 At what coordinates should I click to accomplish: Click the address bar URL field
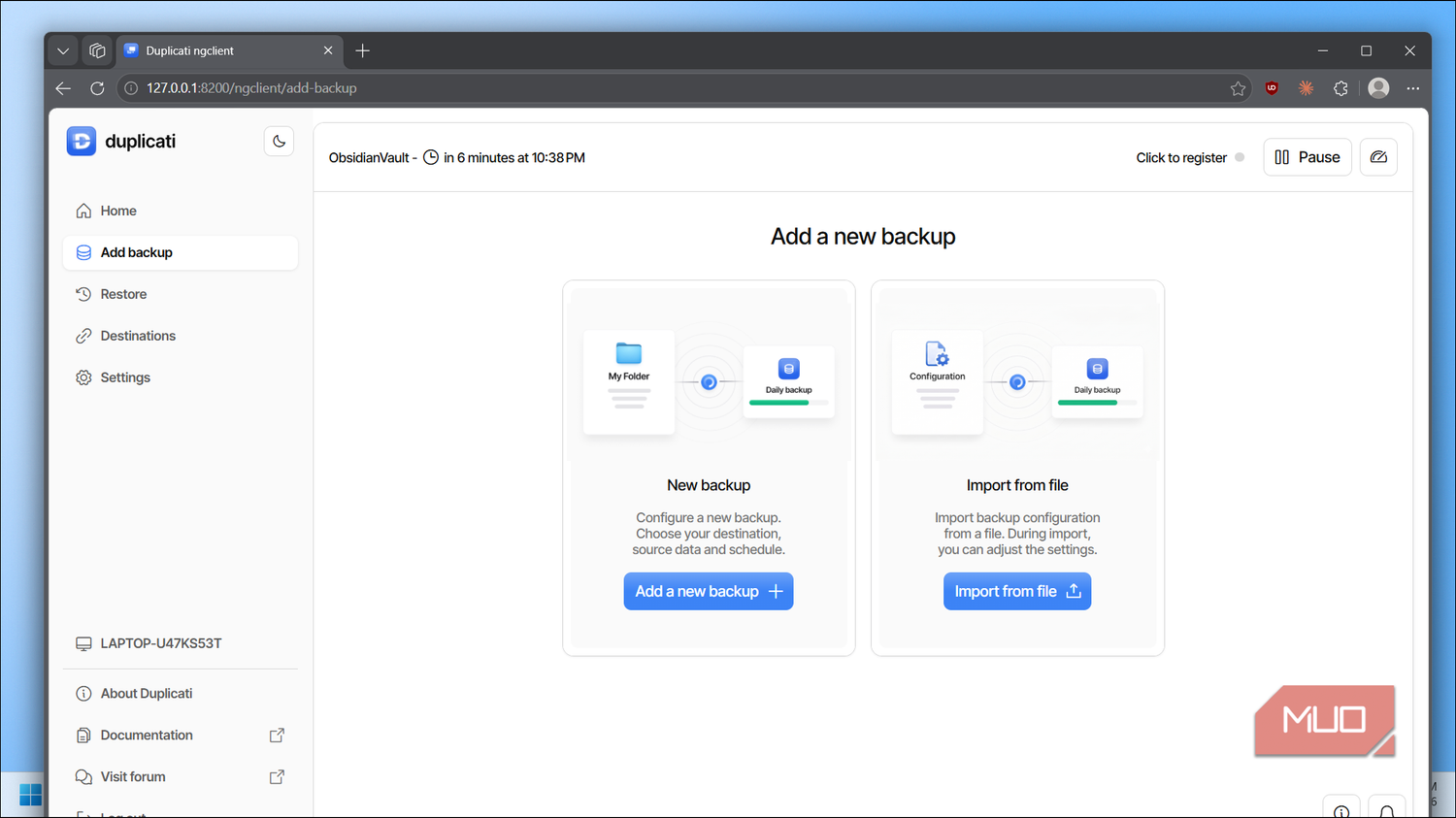[x=684, y=88]
